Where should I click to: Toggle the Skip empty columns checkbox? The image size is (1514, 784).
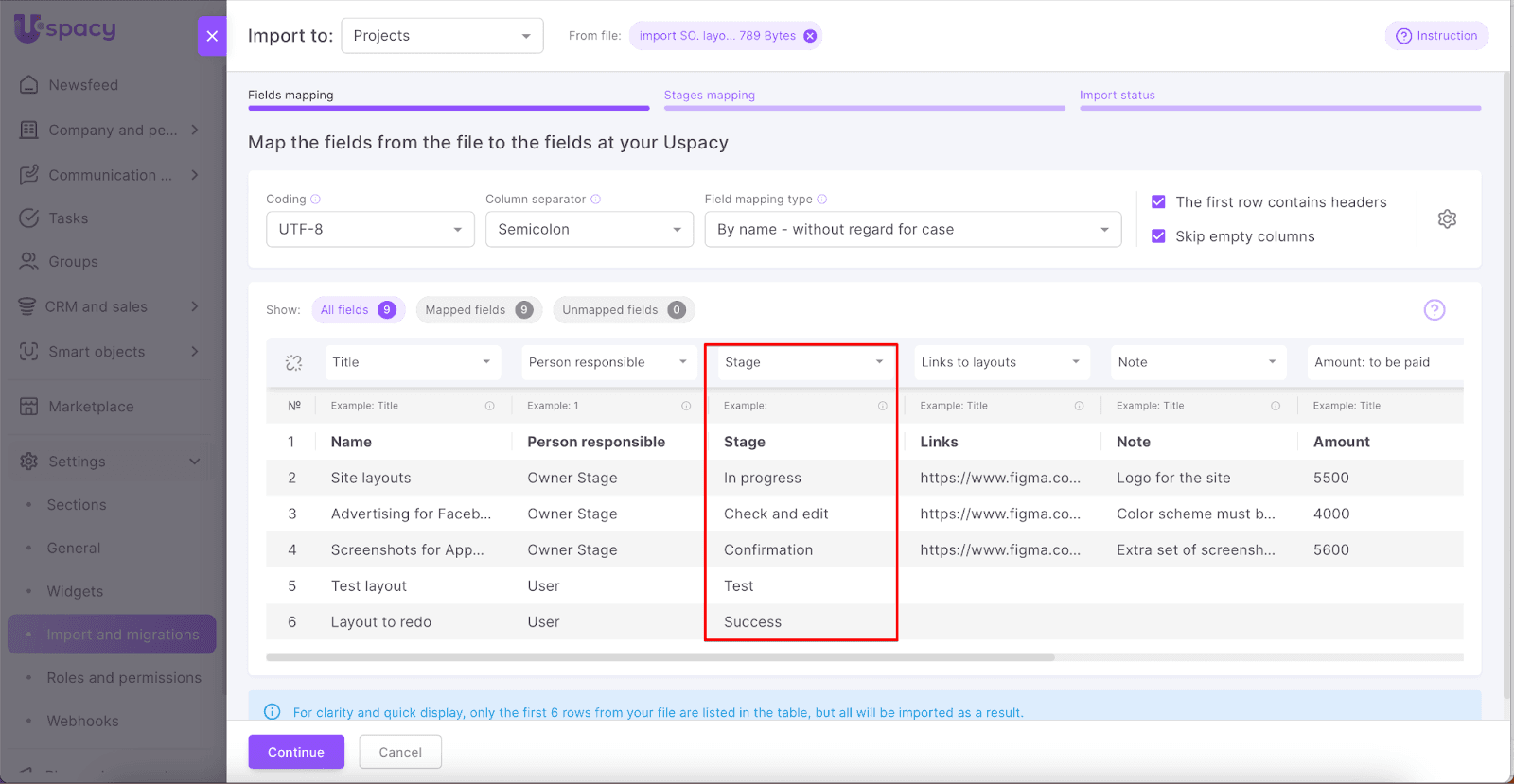click(1158, 236)
